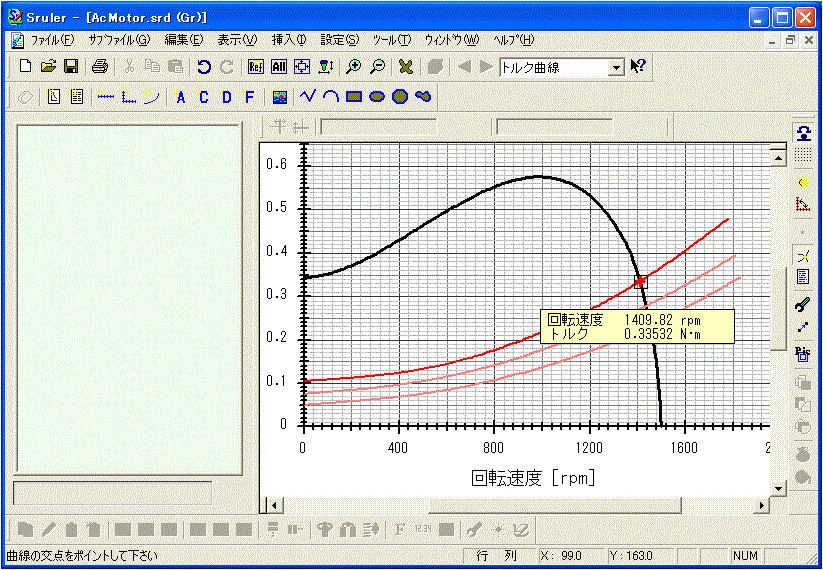Viewport: 823px width, 570px height.
Task: Open the ファイル(F) menu
Action: 52,40
